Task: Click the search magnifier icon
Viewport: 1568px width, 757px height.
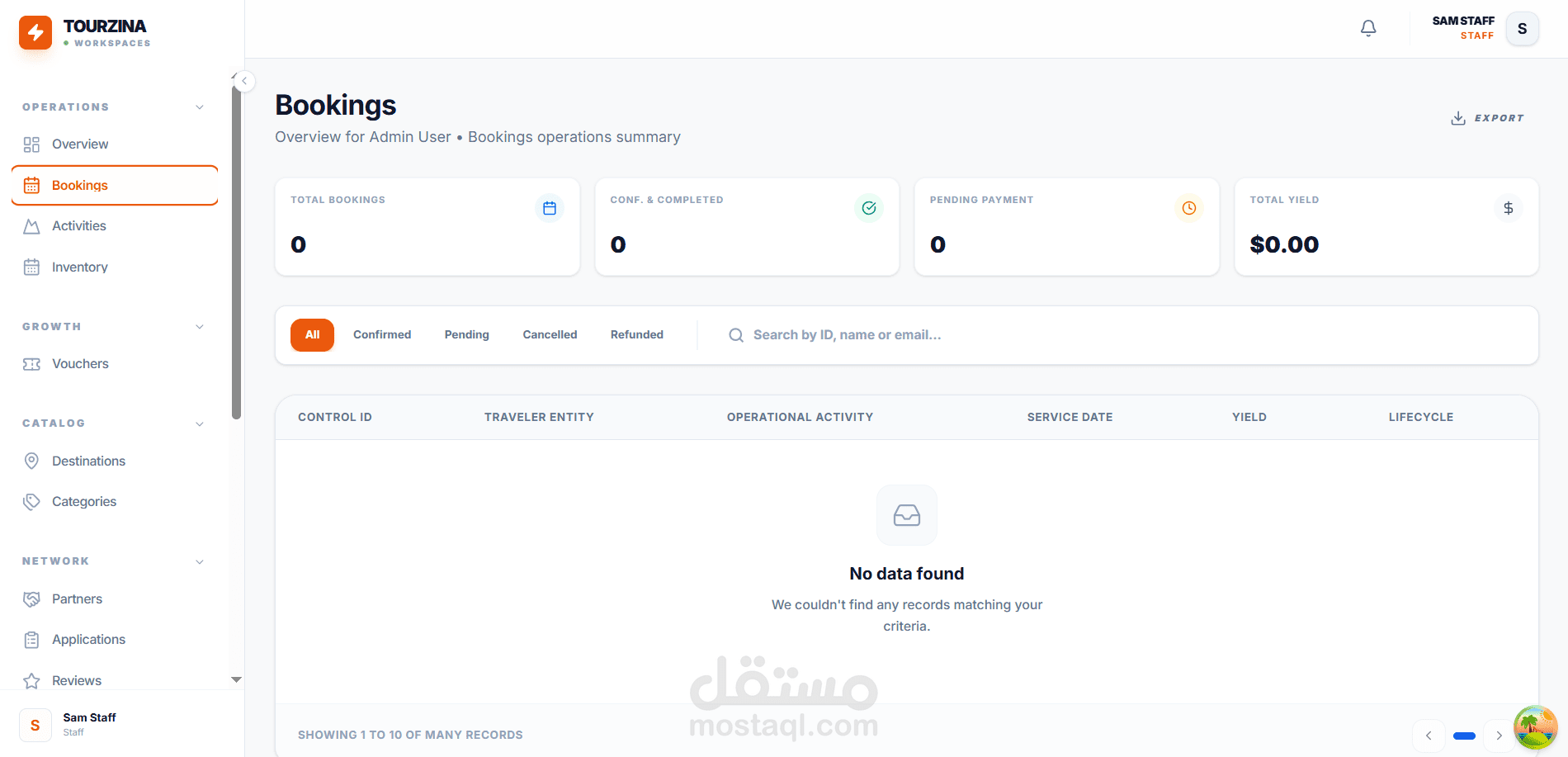Action: [x=736, y=335]
